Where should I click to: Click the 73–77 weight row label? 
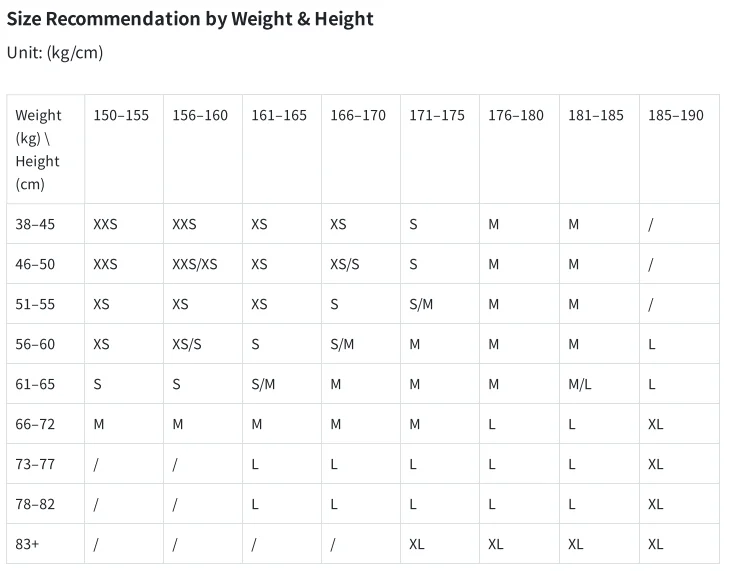[35, 464]
